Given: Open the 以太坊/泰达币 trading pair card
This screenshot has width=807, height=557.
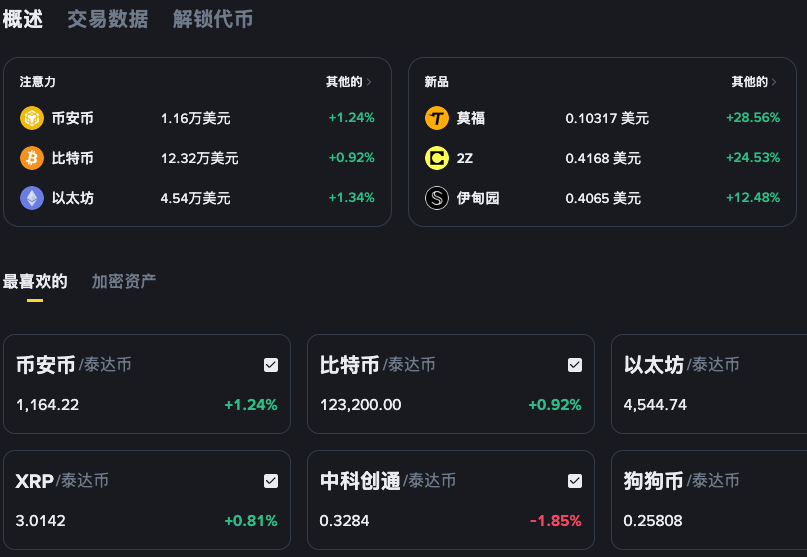Looking at the screenshot, I should 708,384.
